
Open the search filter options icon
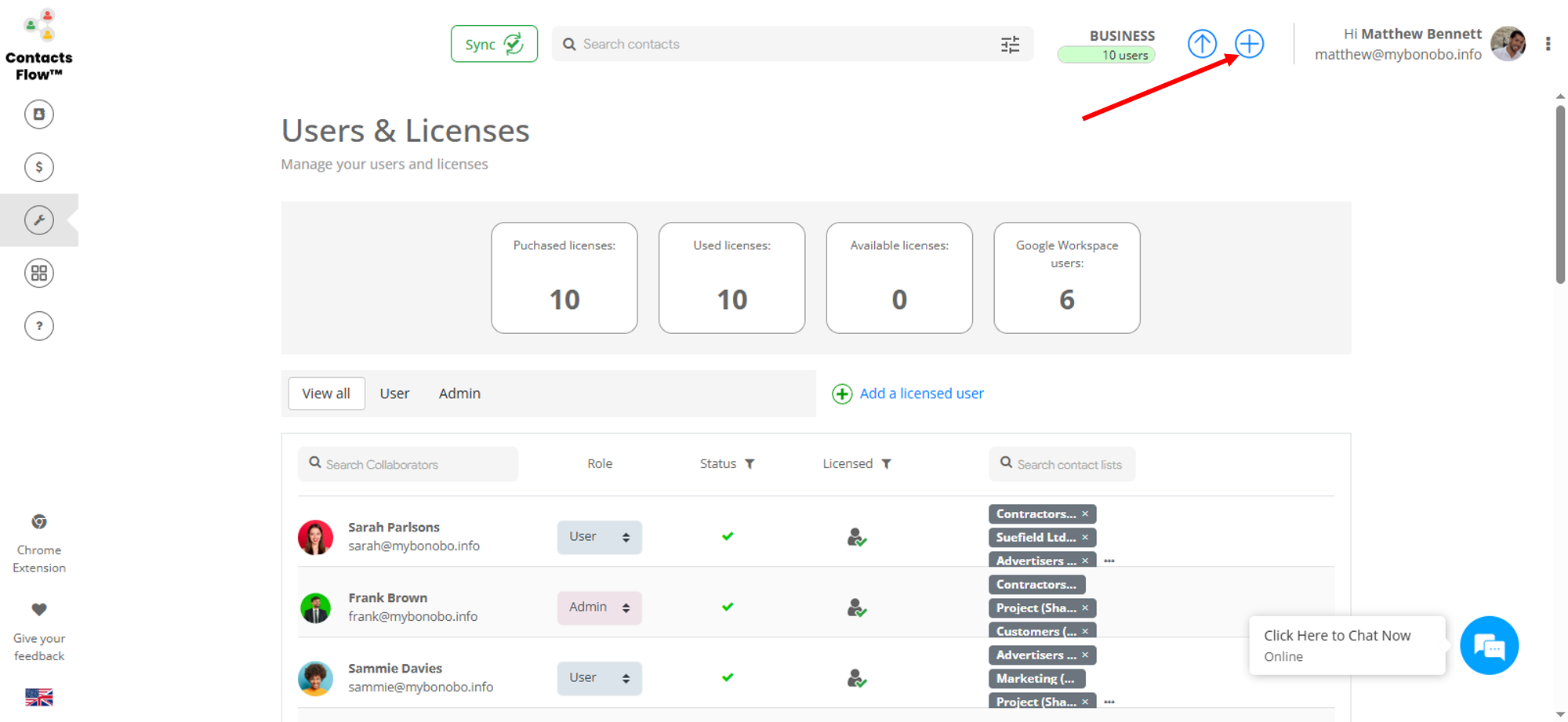pyautogui.click(x=1010, y=45)
